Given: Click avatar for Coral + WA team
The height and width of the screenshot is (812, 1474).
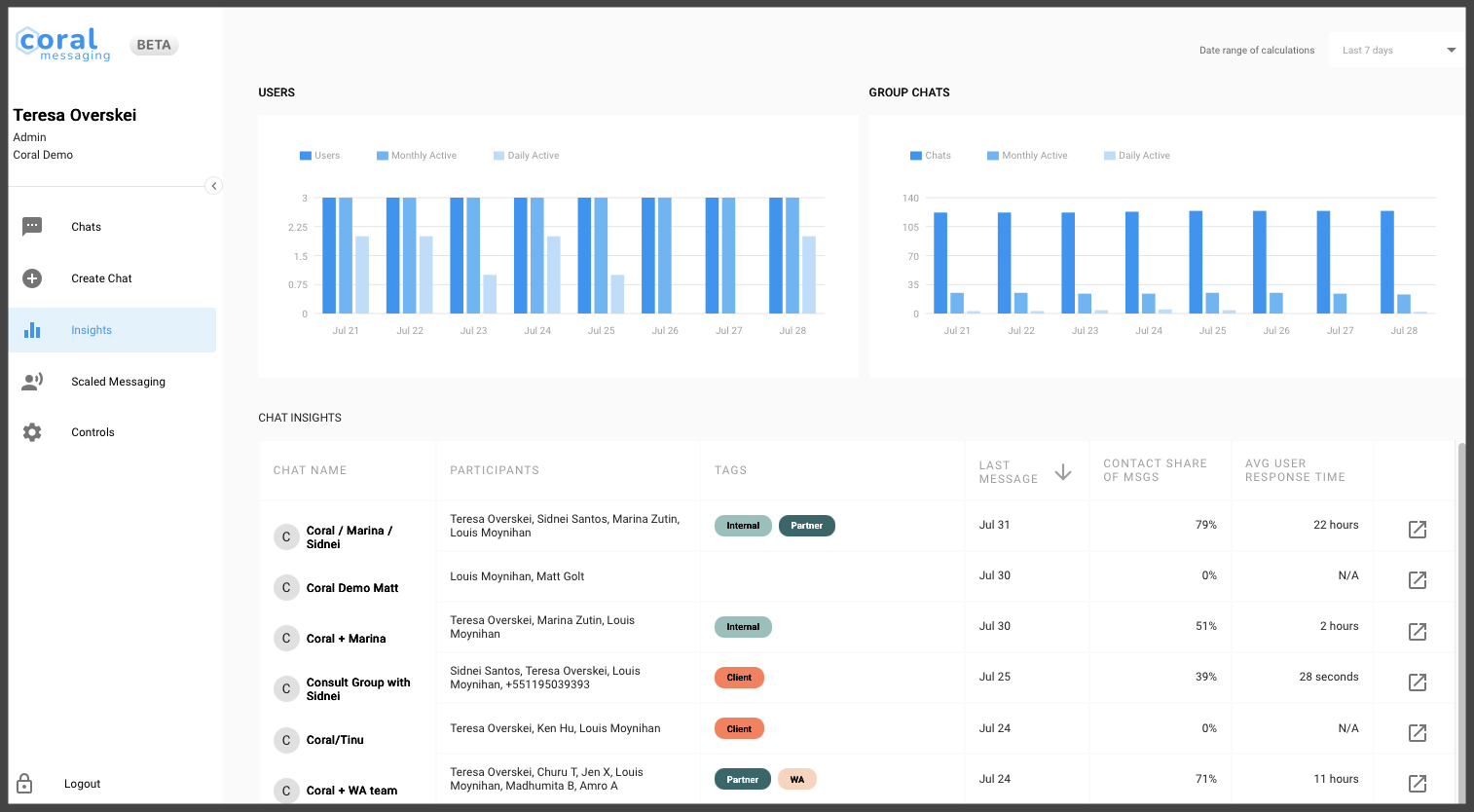Looking at the screenshot, I should pos(286,791).
